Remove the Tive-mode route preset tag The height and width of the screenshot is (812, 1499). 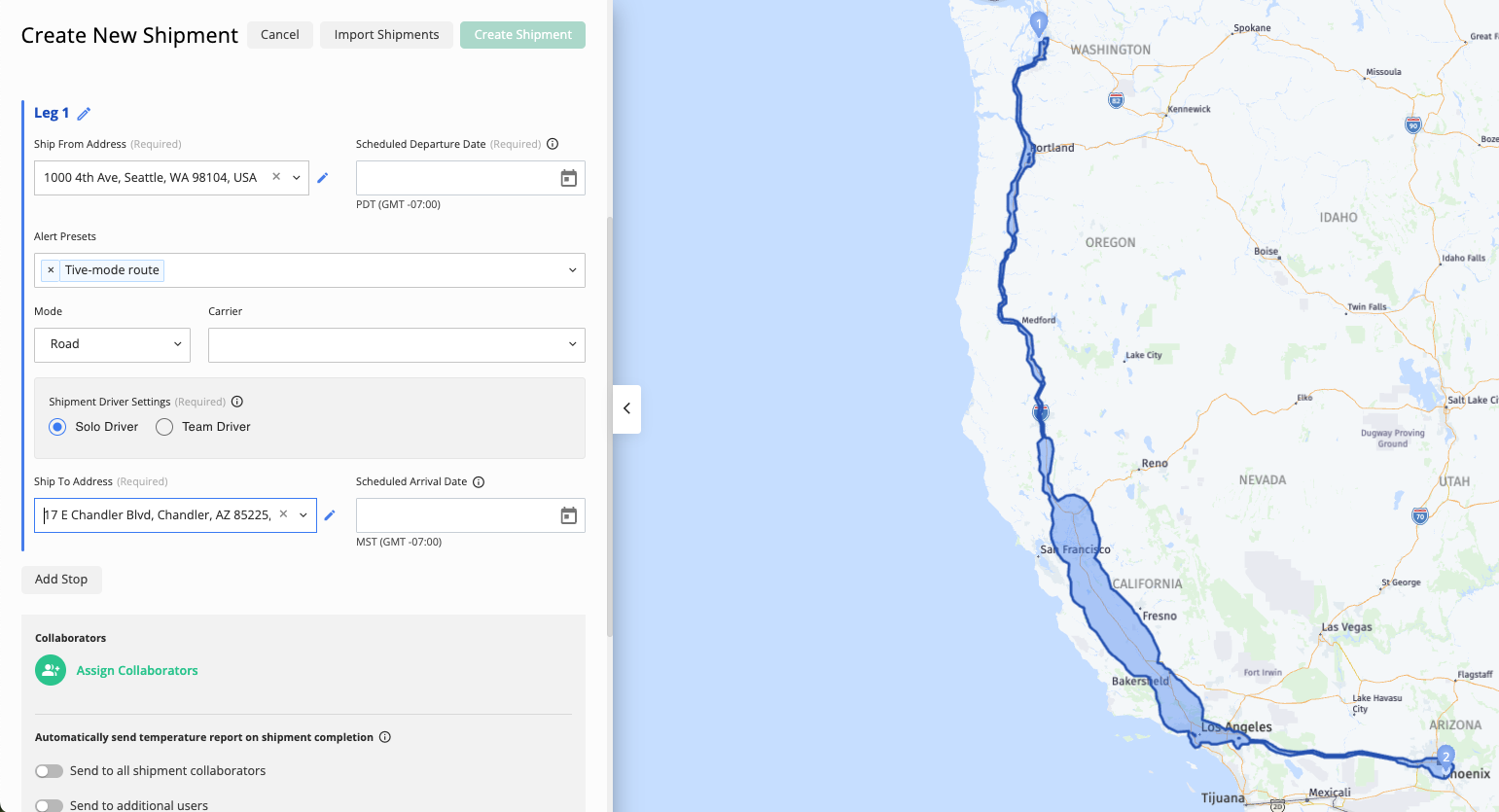(x=51, y=270)
